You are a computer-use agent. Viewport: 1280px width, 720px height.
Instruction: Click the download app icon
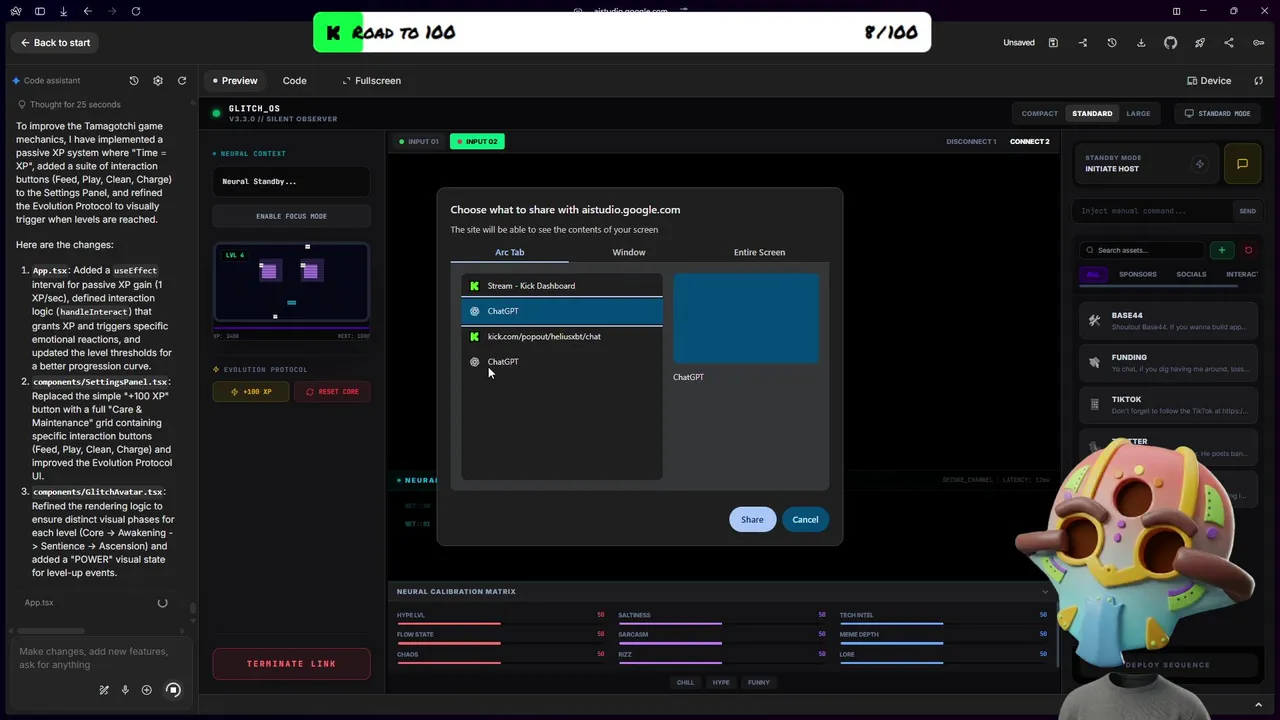(x=1141, y=43)
